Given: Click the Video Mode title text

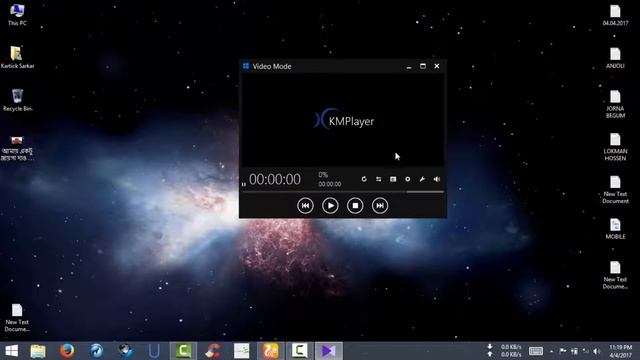Looking at the screenshot, I should (272, 66).
